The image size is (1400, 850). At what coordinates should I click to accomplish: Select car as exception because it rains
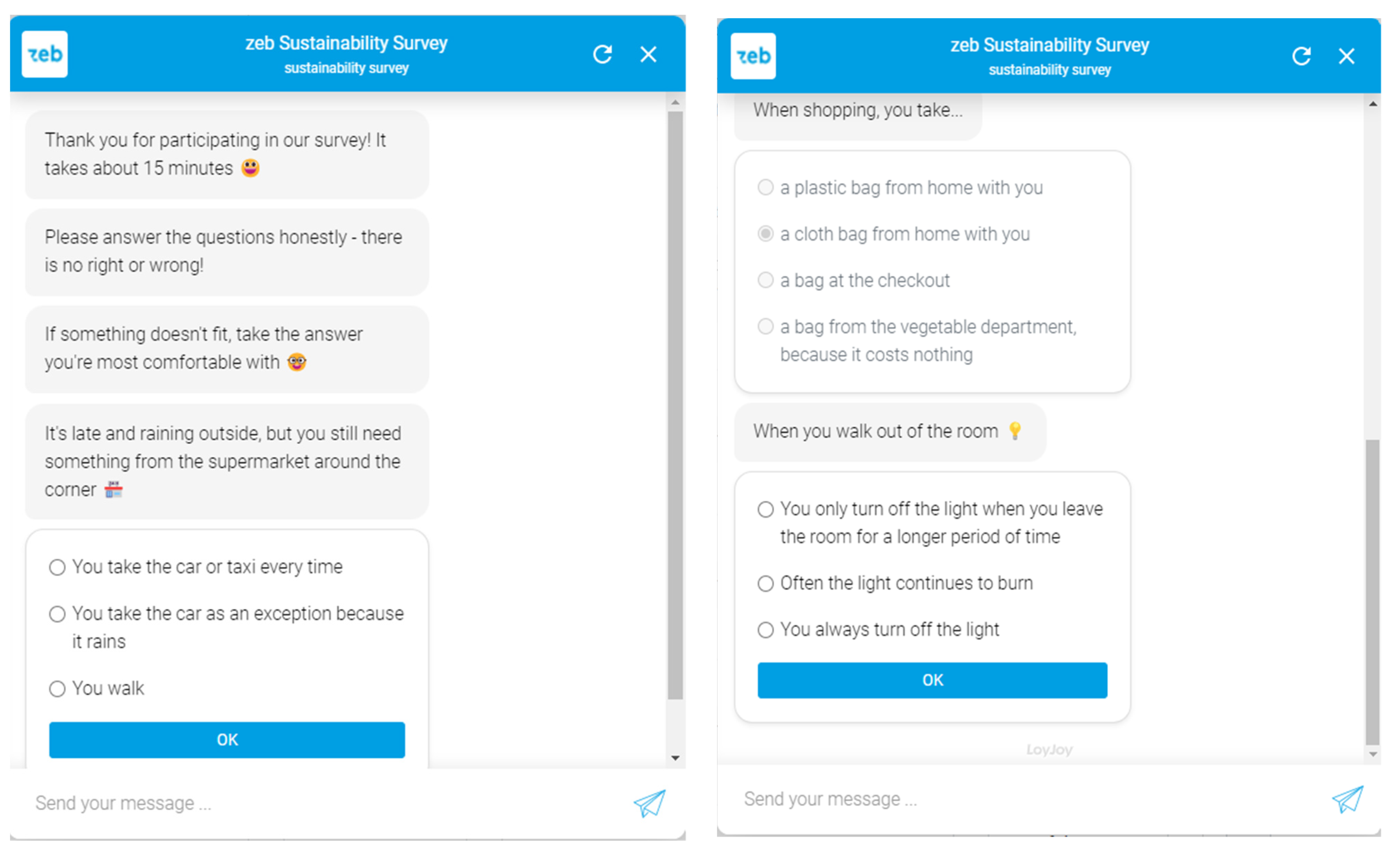[x=57, y=614]
